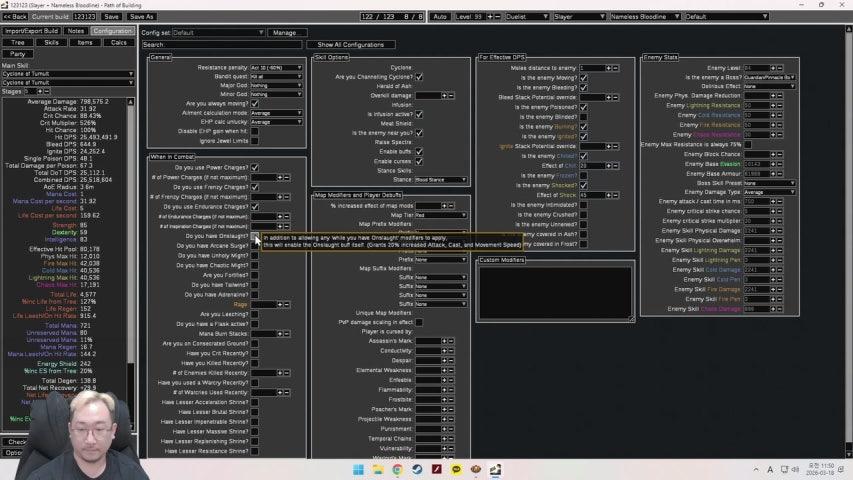
Task: Decrease Cyclone Stages with minus button
Action: [46, 91]
